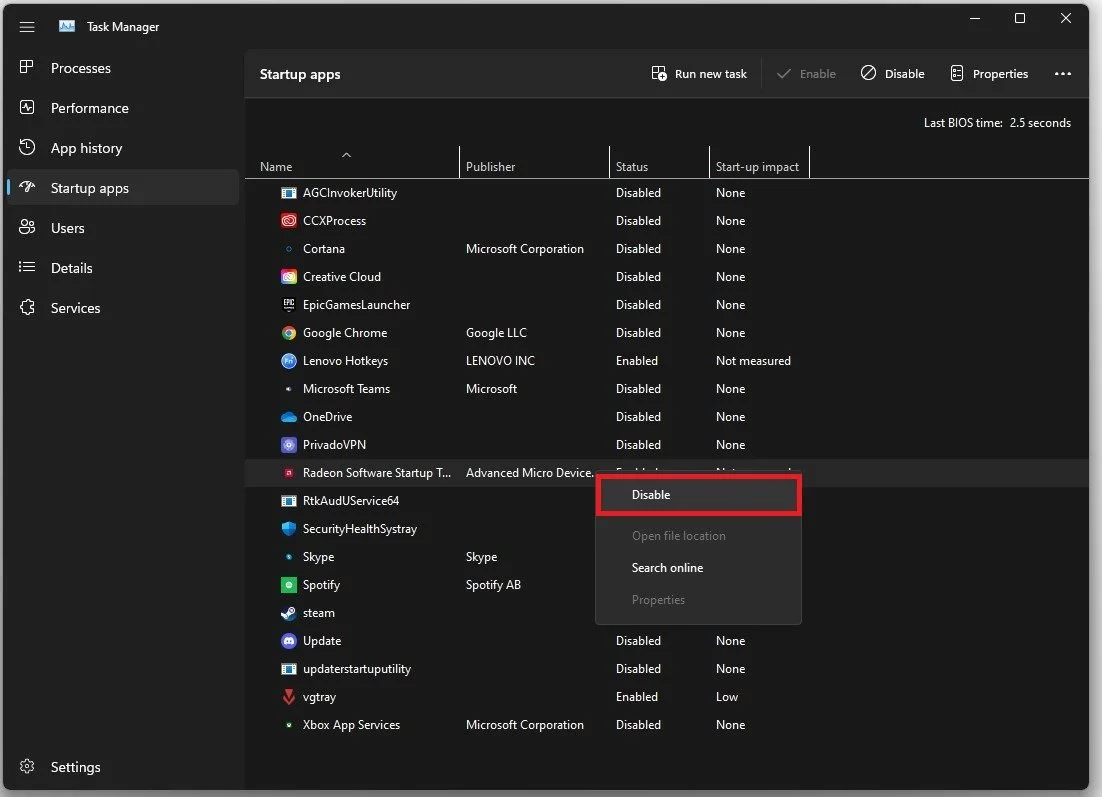Click the Services puzzle icon

27,307
